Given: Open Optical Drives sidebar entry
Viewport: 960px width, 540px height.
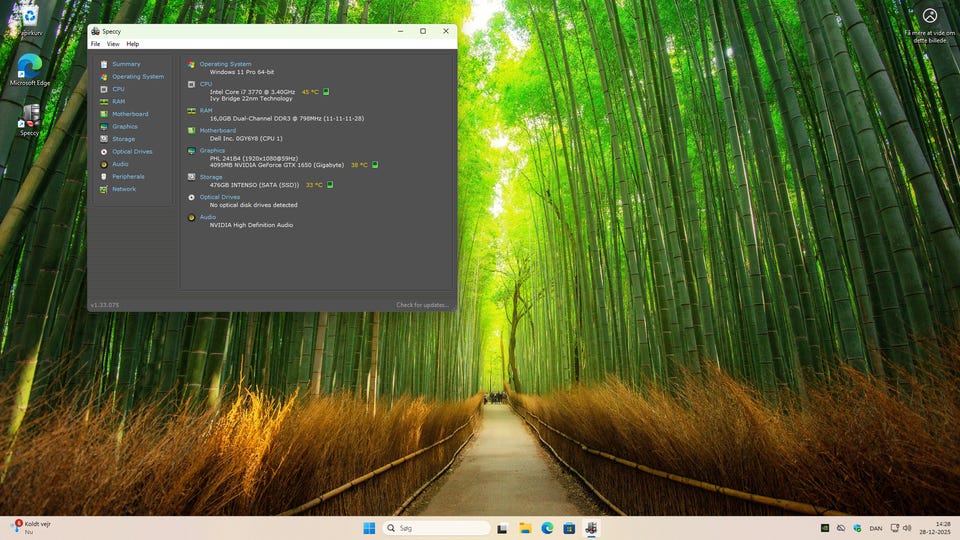Looking at the screenshot, I should [x=132, y=152].
